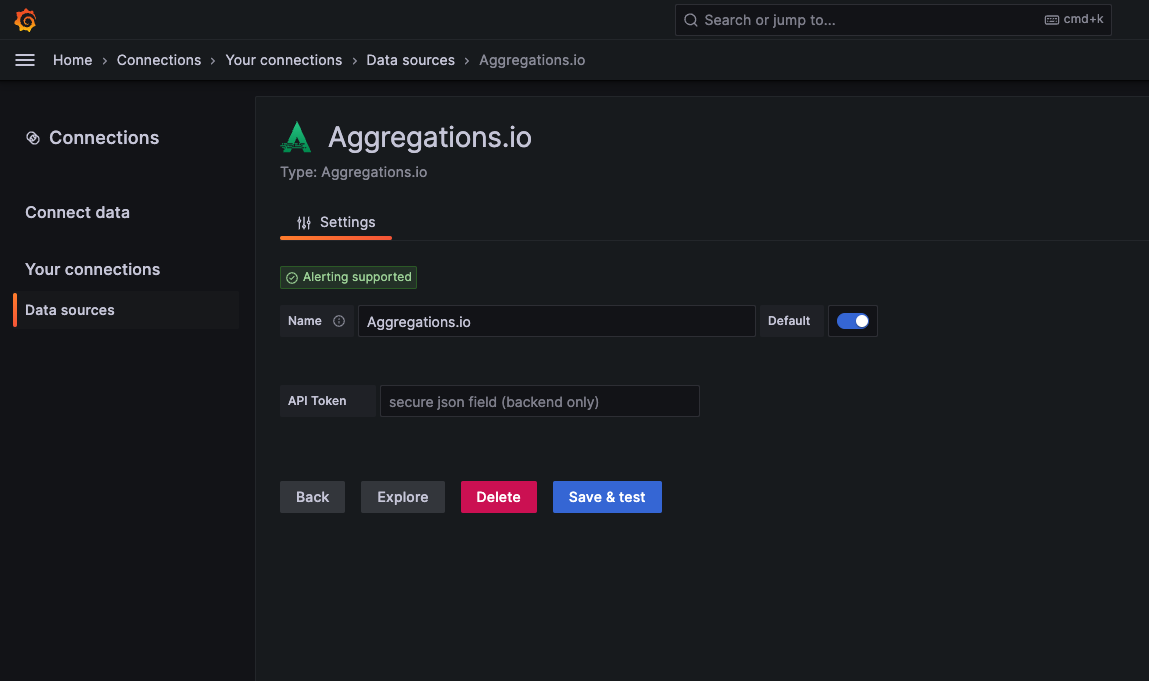Click the sliders icon on the Settings tab
The height and width of the screenshot is (681, 1149).
tap(303, 222)
